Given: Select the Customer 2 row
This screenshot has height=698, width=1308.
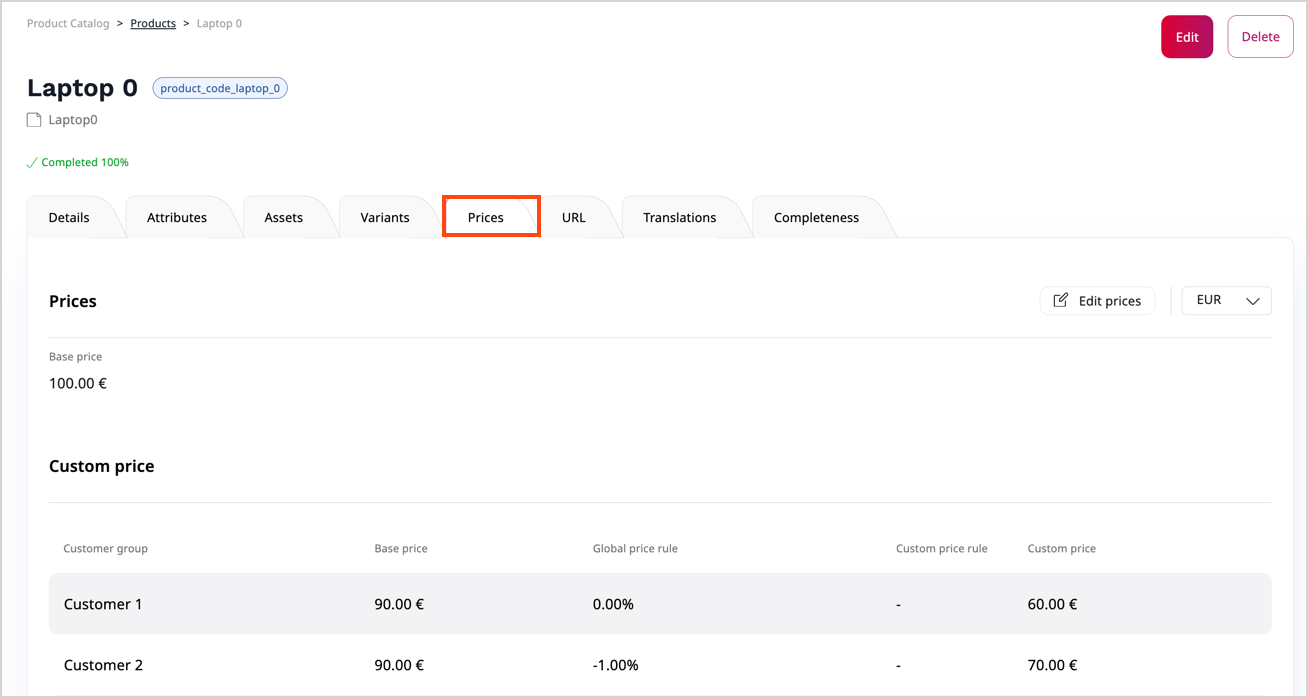Looking at the screenshot, I should point(660,665).
